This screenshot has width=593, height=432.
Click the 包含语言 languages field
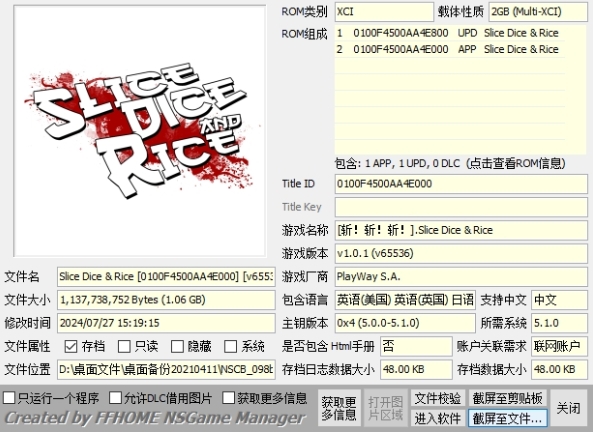(405, 300)
